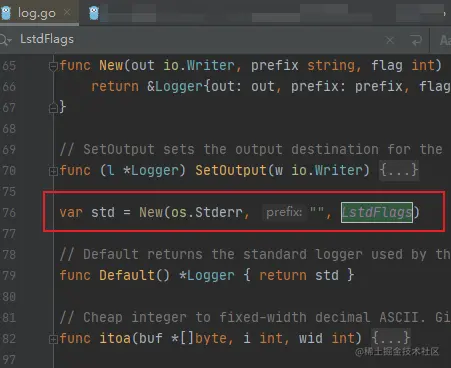
Task: Click the Default function name on line 79
Action: (x=127, y=276)
